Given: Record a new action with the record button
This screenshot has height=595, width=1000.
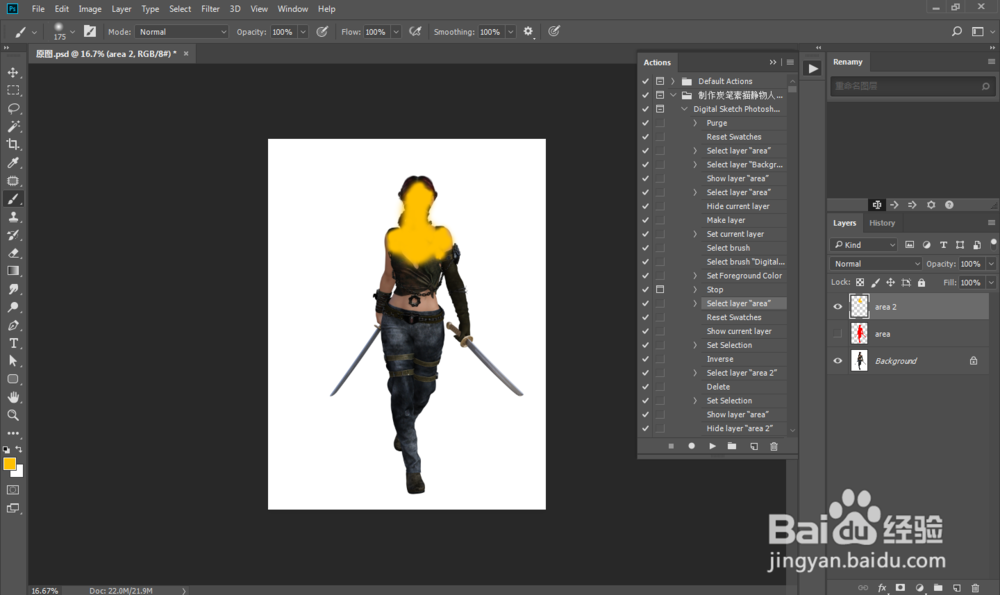Looking at the screenshot, I should (x=691, y=446).
